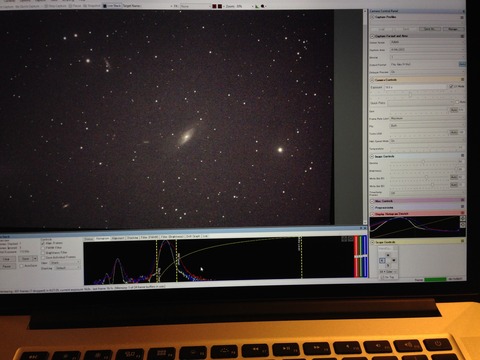Click the Gain Auto button
480x360 pixels.
(x=454, y=110)
